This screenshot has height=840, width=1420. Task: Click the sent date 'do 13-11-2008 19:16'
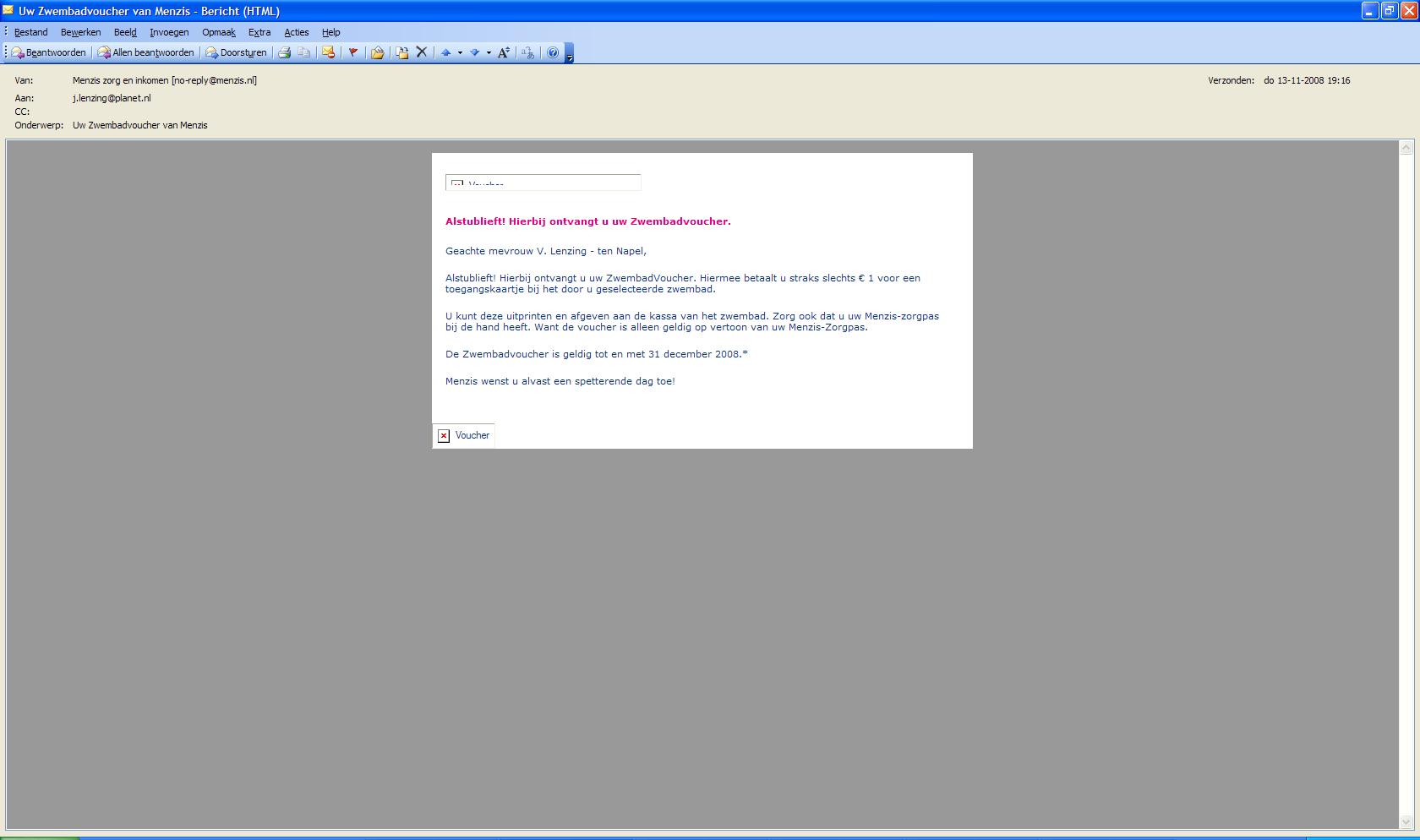(x=1307, y=80)
